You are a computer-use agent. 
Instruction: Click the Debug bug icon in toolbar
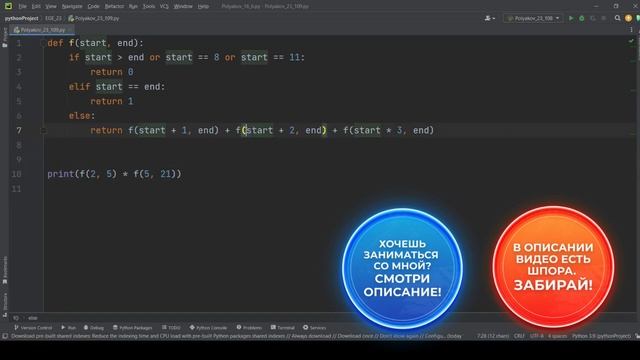click(582, 18)
